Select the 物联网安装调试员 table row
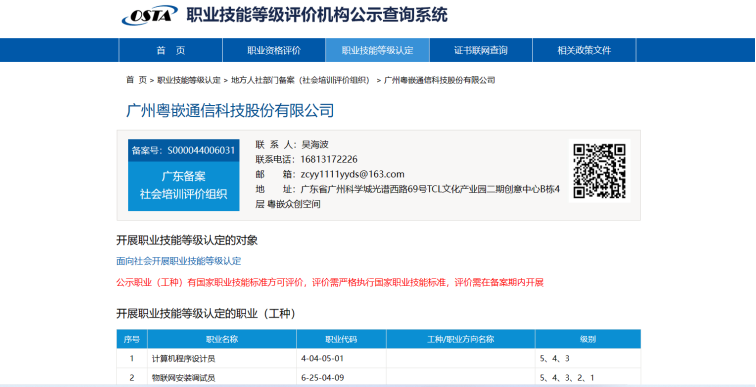Image resolution: width=756 pixels, height=387 pixels. (x=378, y=377)
